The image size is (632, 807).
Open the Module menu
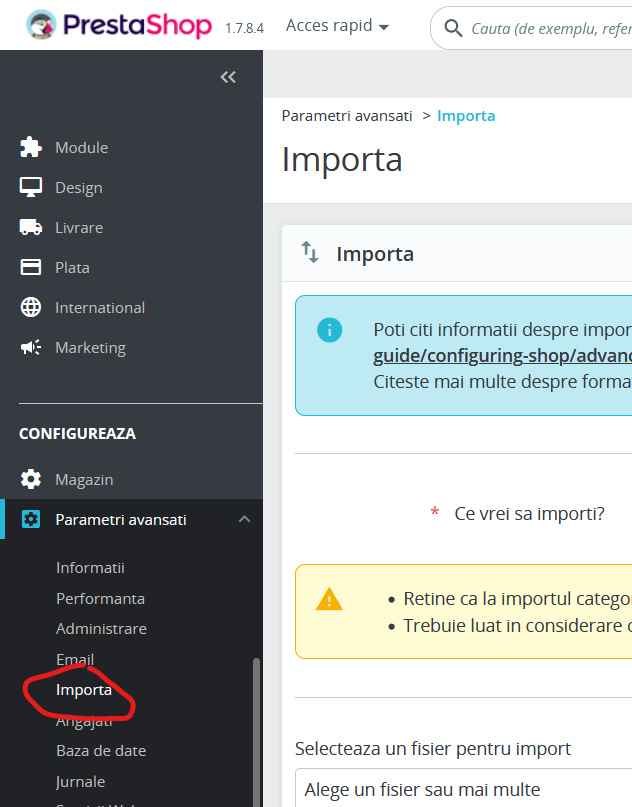[82, 148]
